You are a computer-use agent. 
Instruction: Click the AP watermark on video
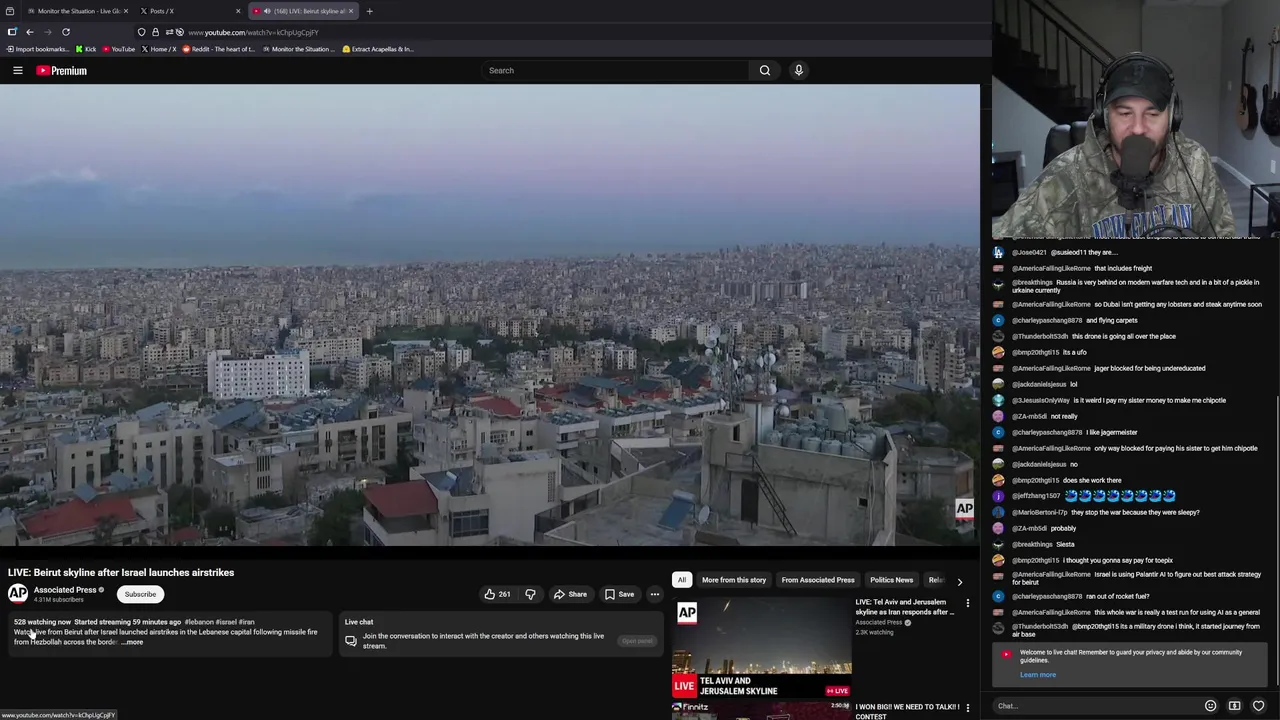coord(964,509)
